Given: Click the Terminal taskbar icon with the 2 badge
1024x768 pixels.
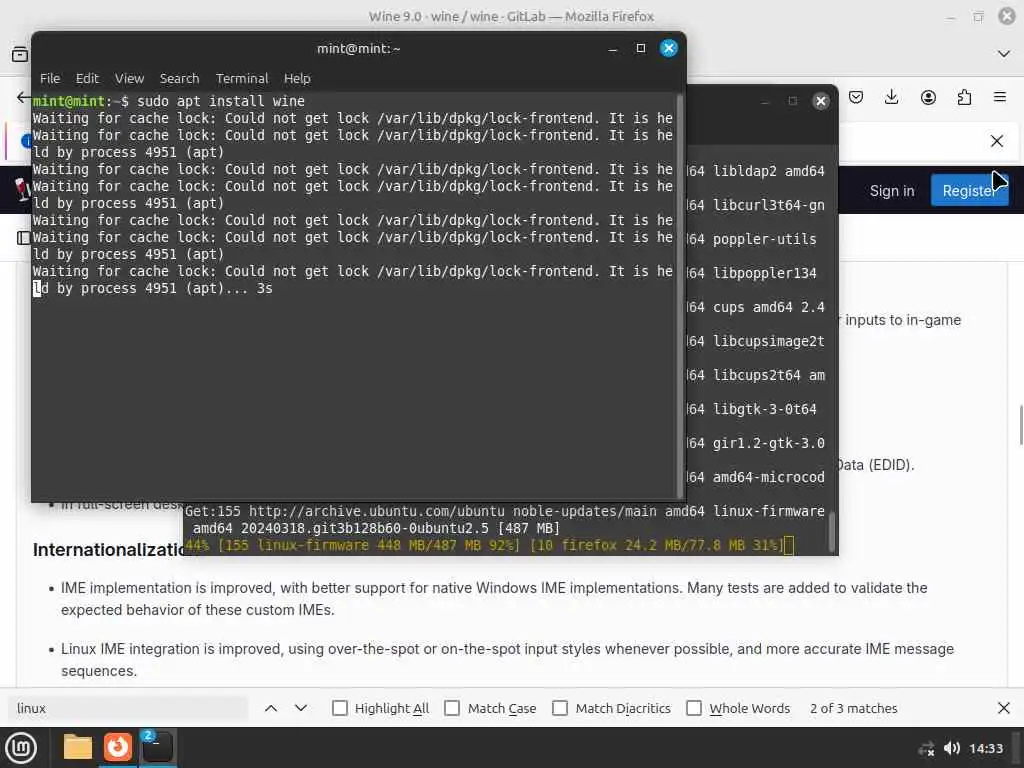Looking at the screenshot, I should pyautogui.click(x=157, y=747).
